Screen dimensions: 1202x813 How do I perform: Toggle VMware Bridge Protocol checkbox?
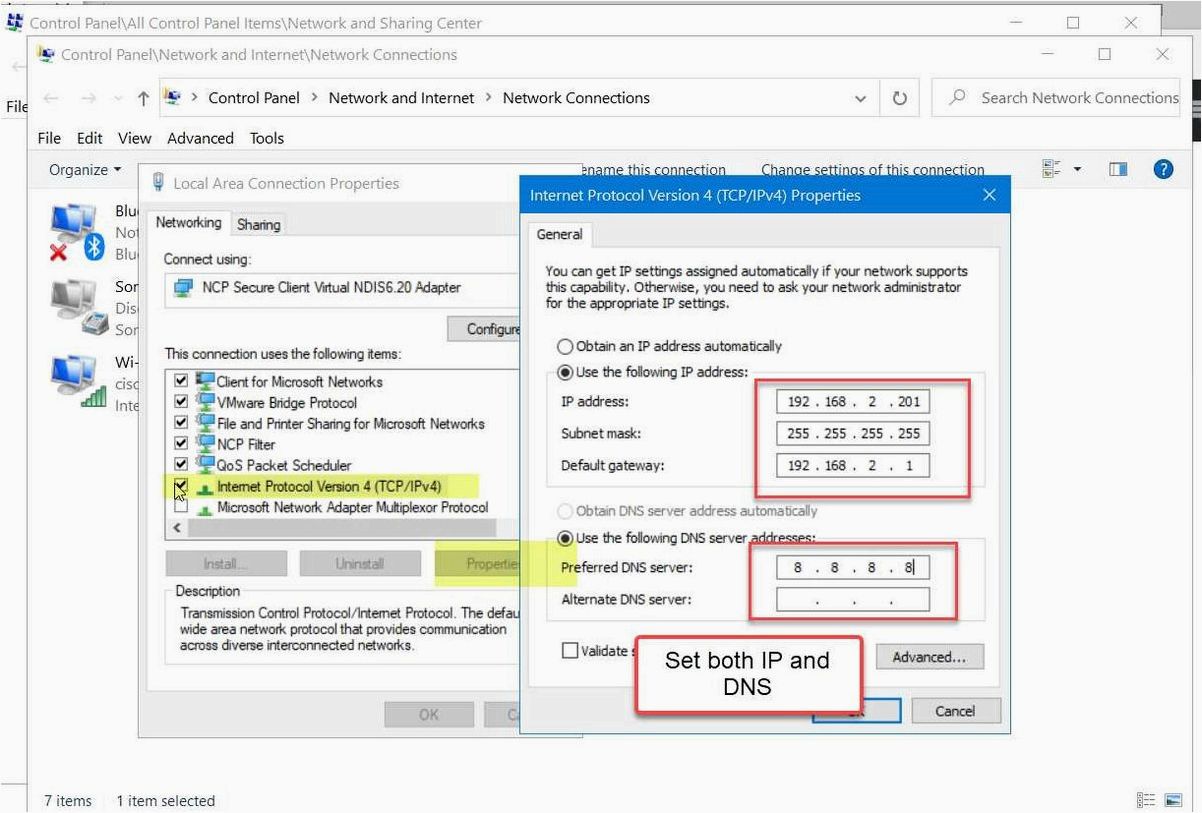coord(181,402)
